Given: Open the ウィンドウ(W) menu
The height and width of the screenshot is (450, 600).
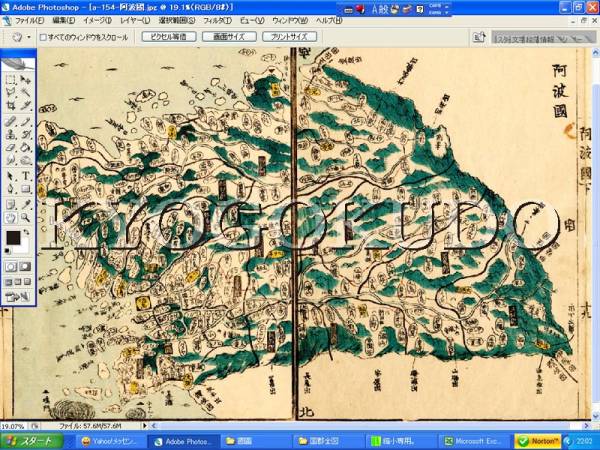Looking at the screenshot, I should pos(290,21).
